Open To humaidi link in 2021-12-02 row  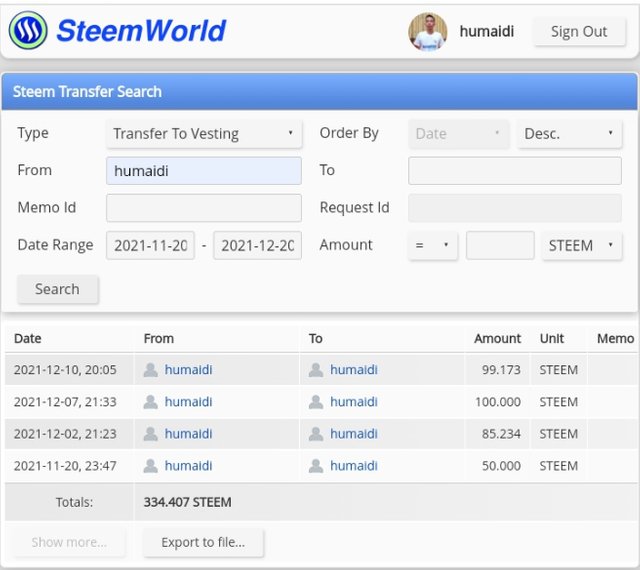click(353, 434)
